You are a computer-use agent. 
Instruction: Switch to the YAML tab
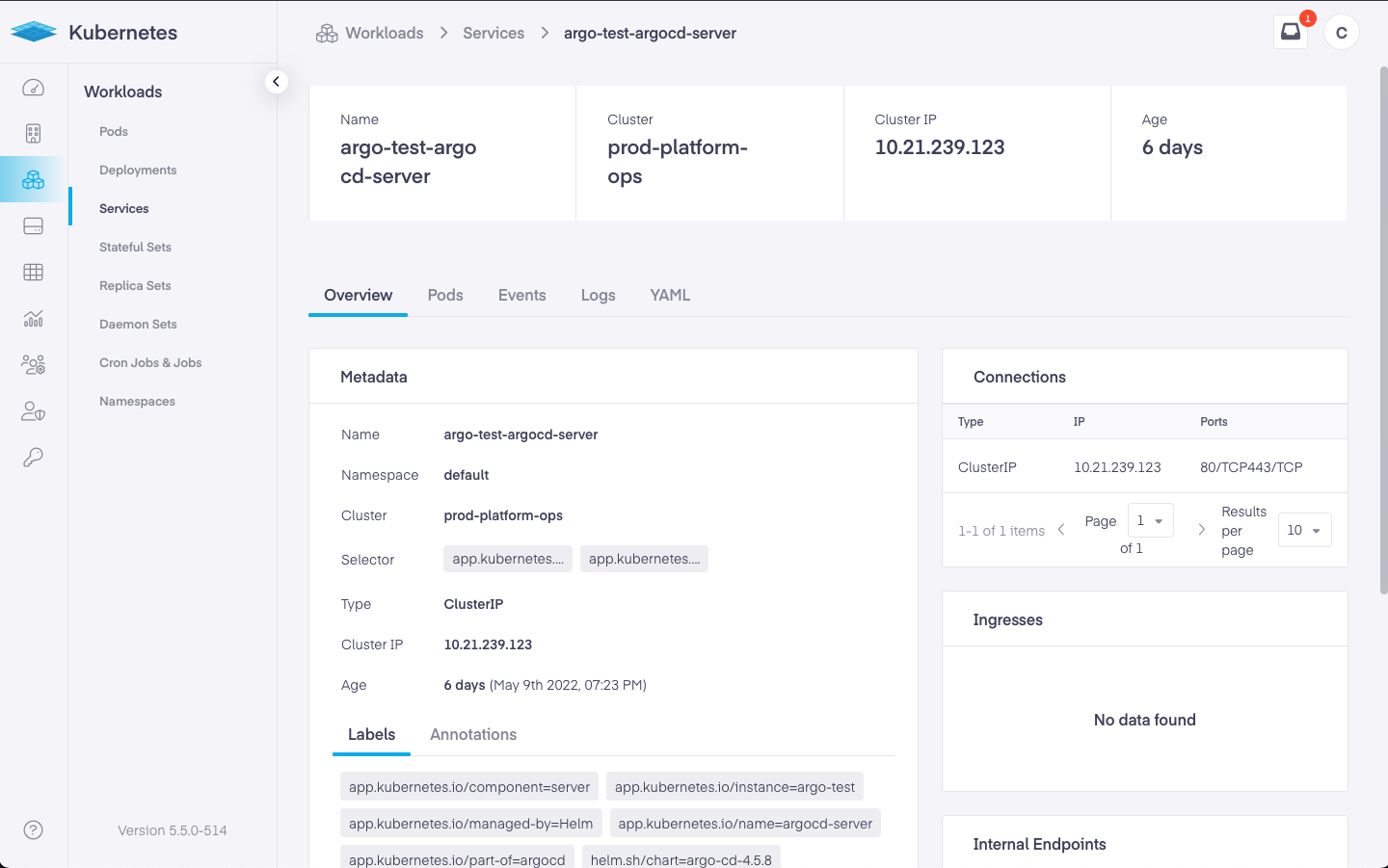[670, 296]
